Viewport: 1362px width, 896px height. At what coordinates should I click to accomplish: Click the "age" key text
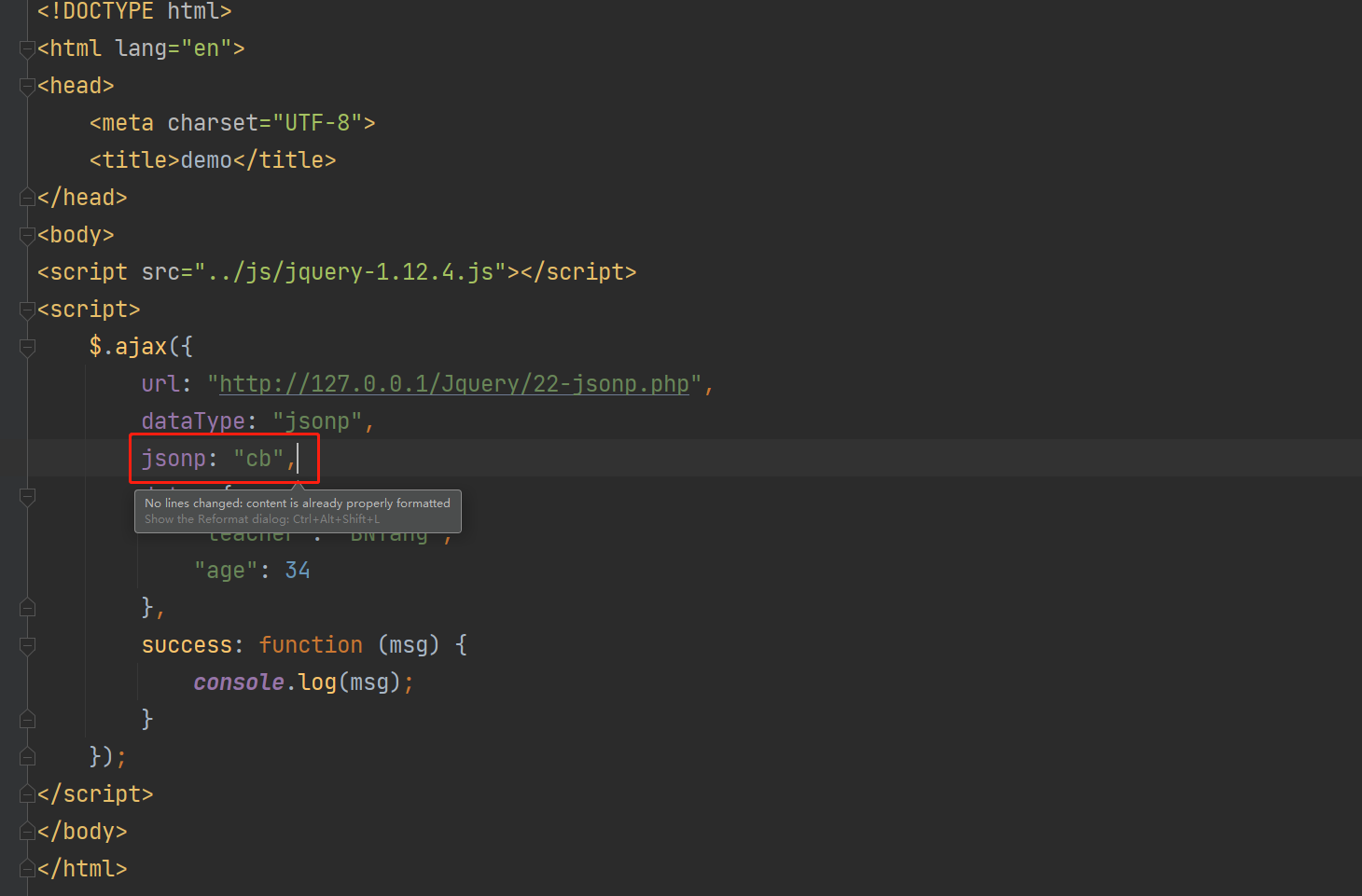pyautogui.click(x=226, y=571)
